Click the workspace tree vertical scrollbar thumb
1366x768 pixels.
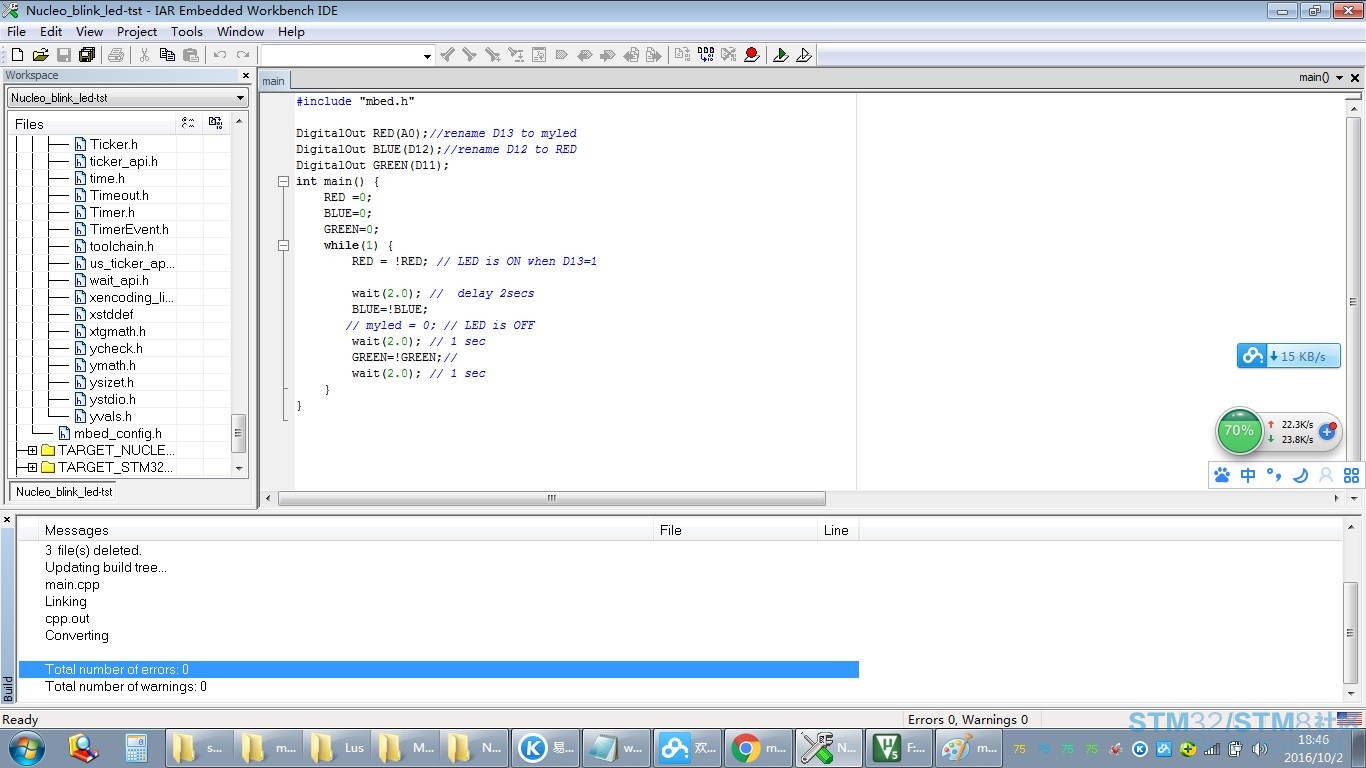point(238,432)
